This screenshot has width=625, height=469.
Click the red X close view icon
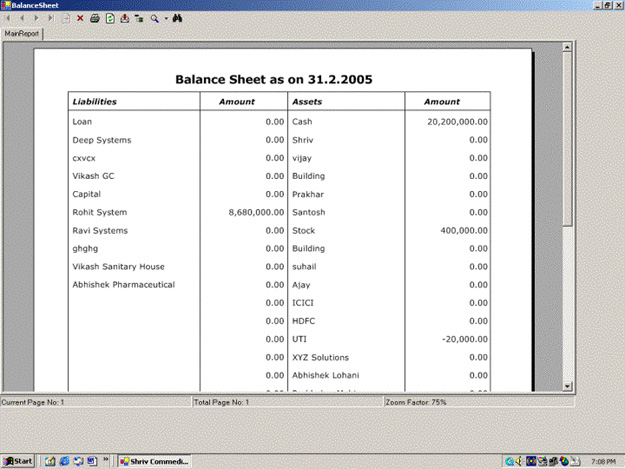80,18
